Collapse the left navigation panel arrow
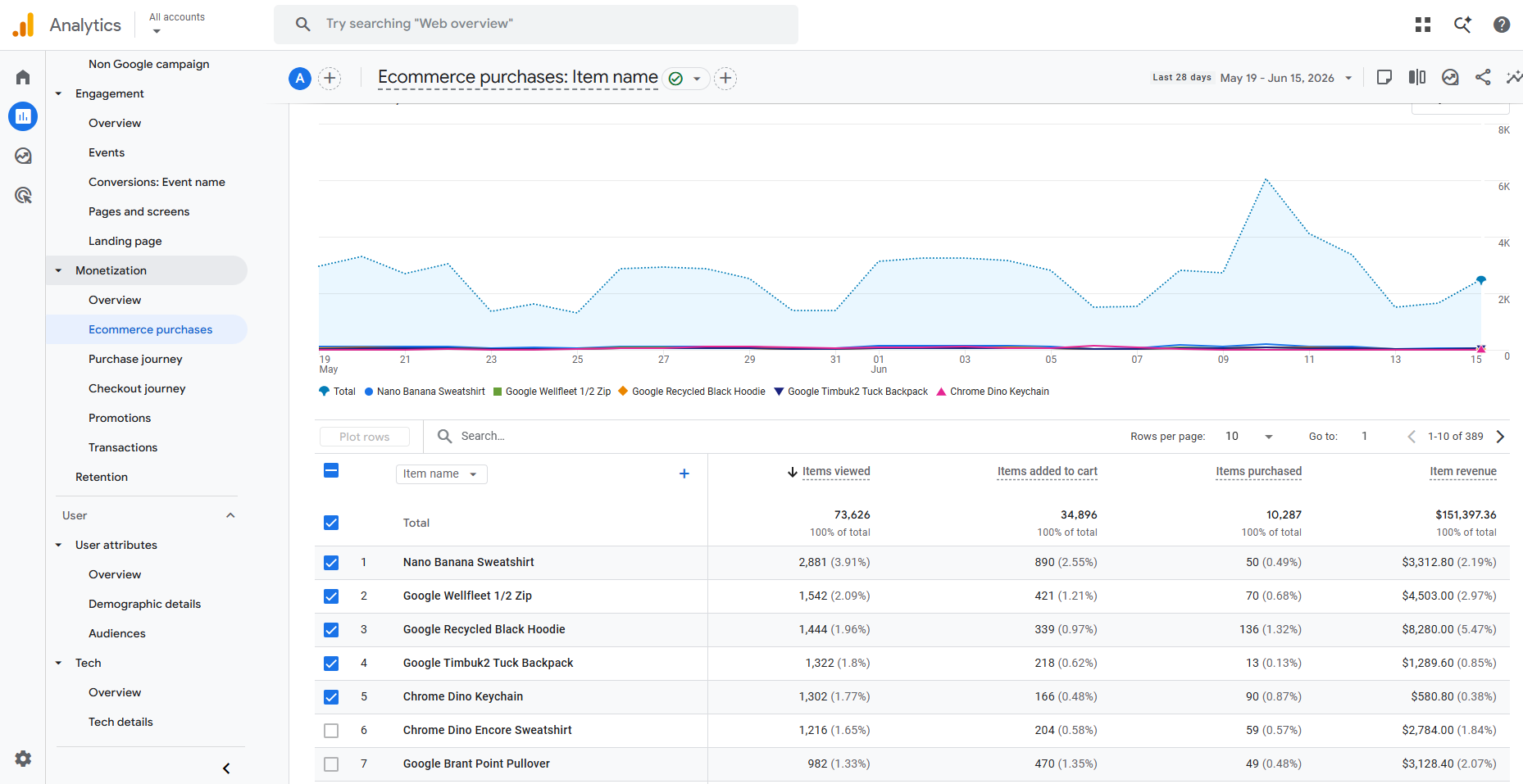The width and height of the screenshot is (1523, 784). point(226,768)
